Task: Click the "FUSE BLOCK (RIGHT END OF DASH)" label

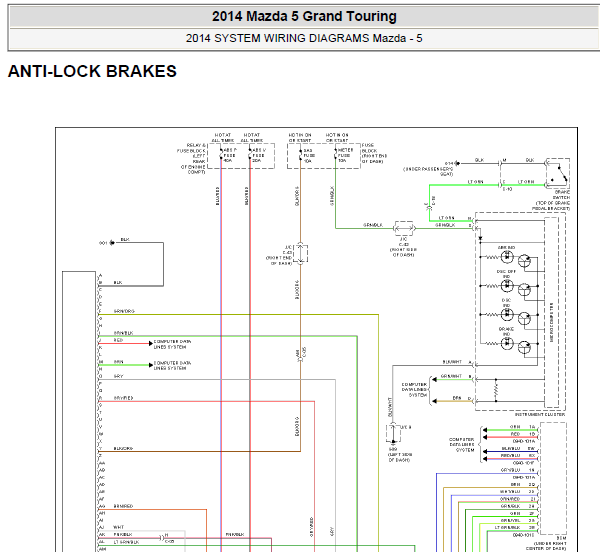Action: [x=374, y=153]
